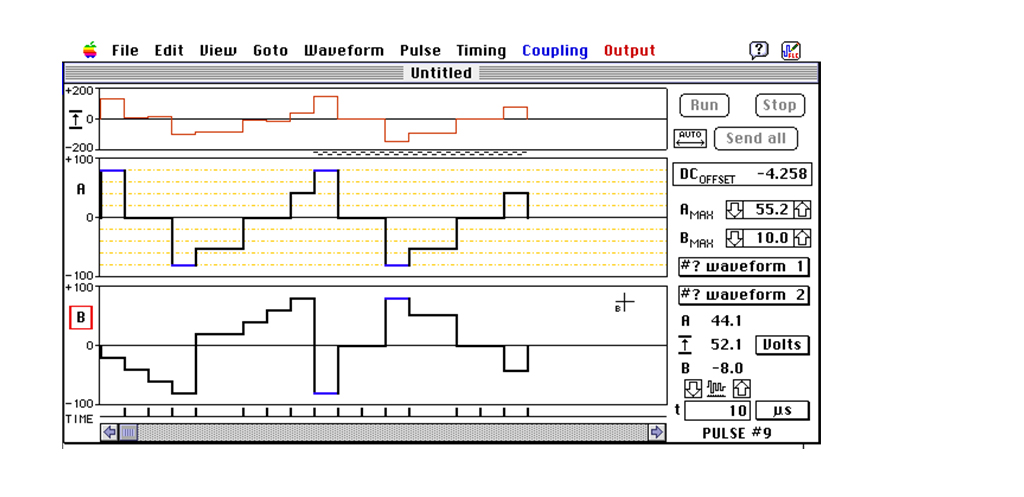This screenshot has width=1024, height=497.
Task: Click the output sum arrow icon
Action: click(x=76, y=119)
